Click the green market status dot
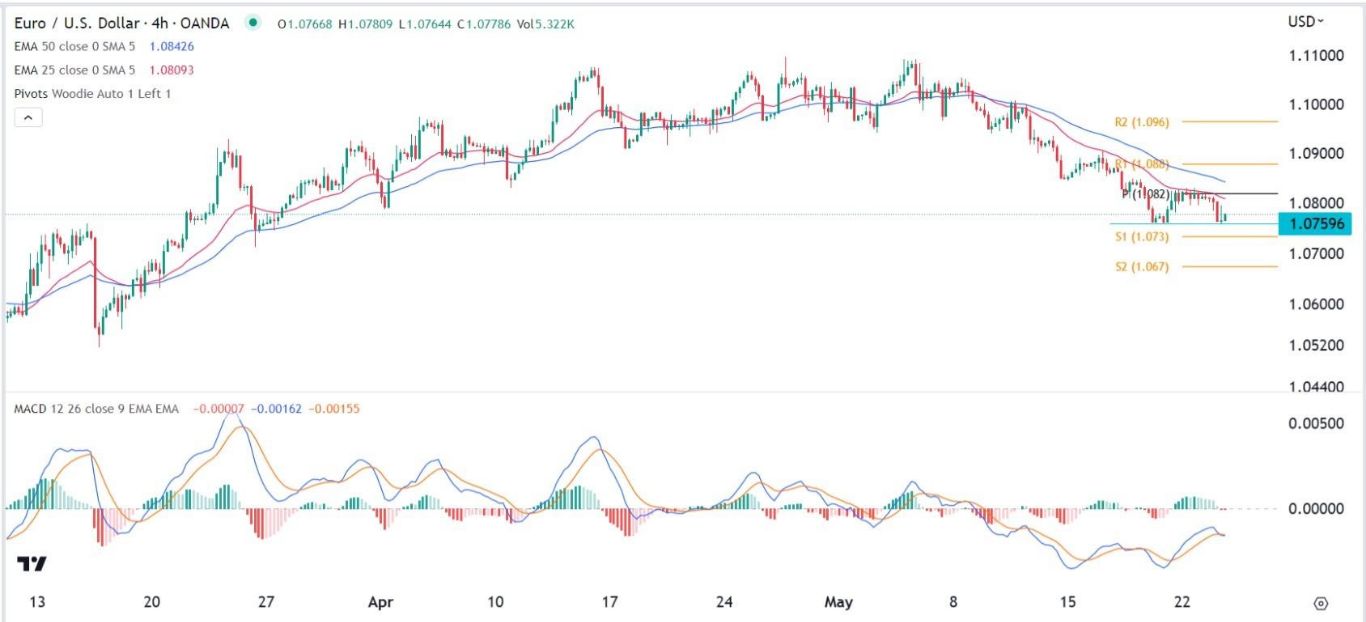 click(257, 23)
